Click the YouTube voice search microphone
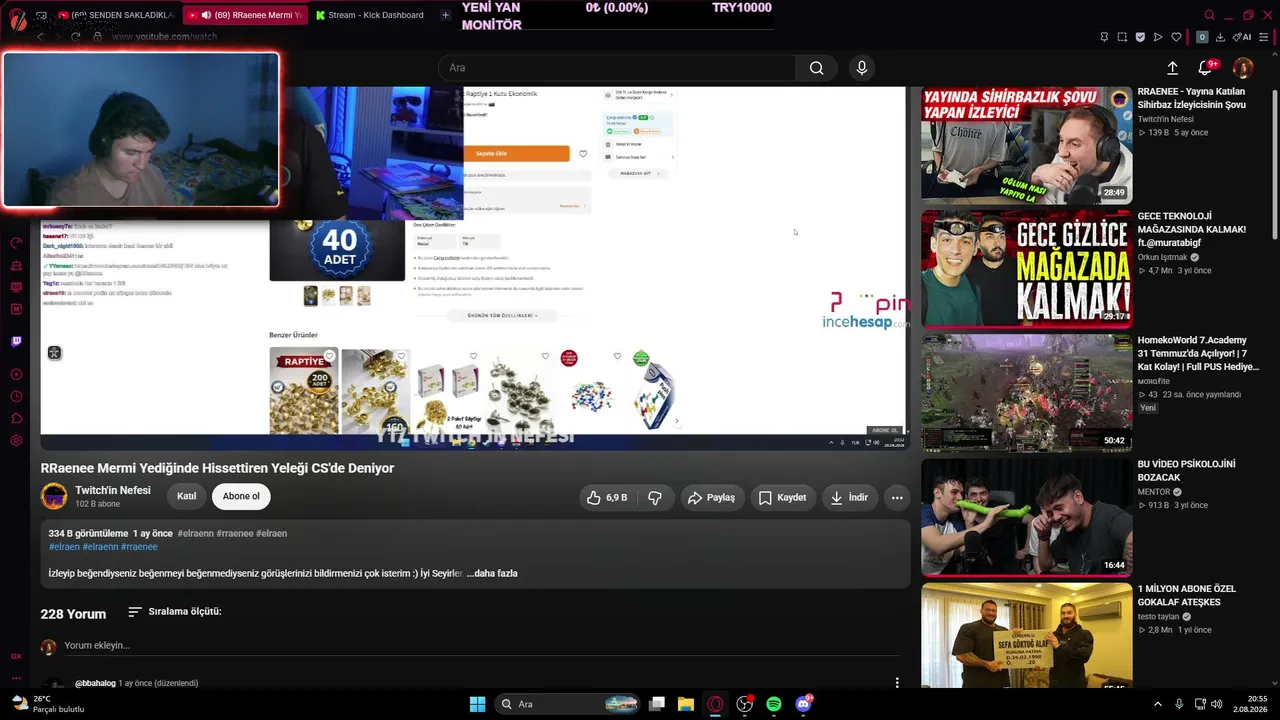 pyautogui.click(x=862, y=68)
